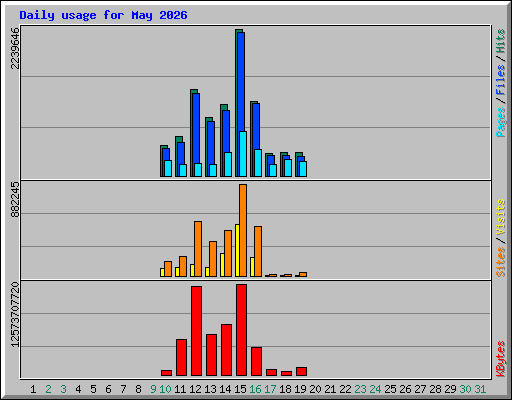Click day 10 on the x-axis

[x=165, y=389]
